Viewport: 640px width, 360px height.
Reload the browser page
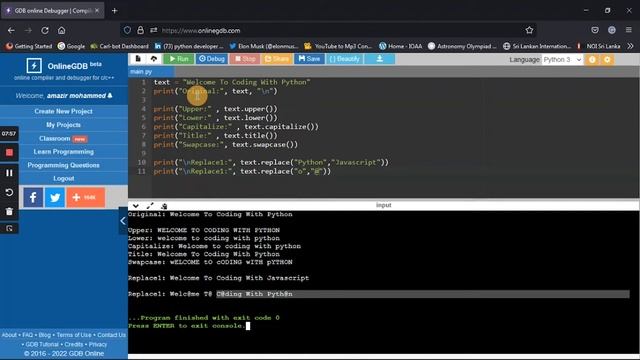coord(45,30)
